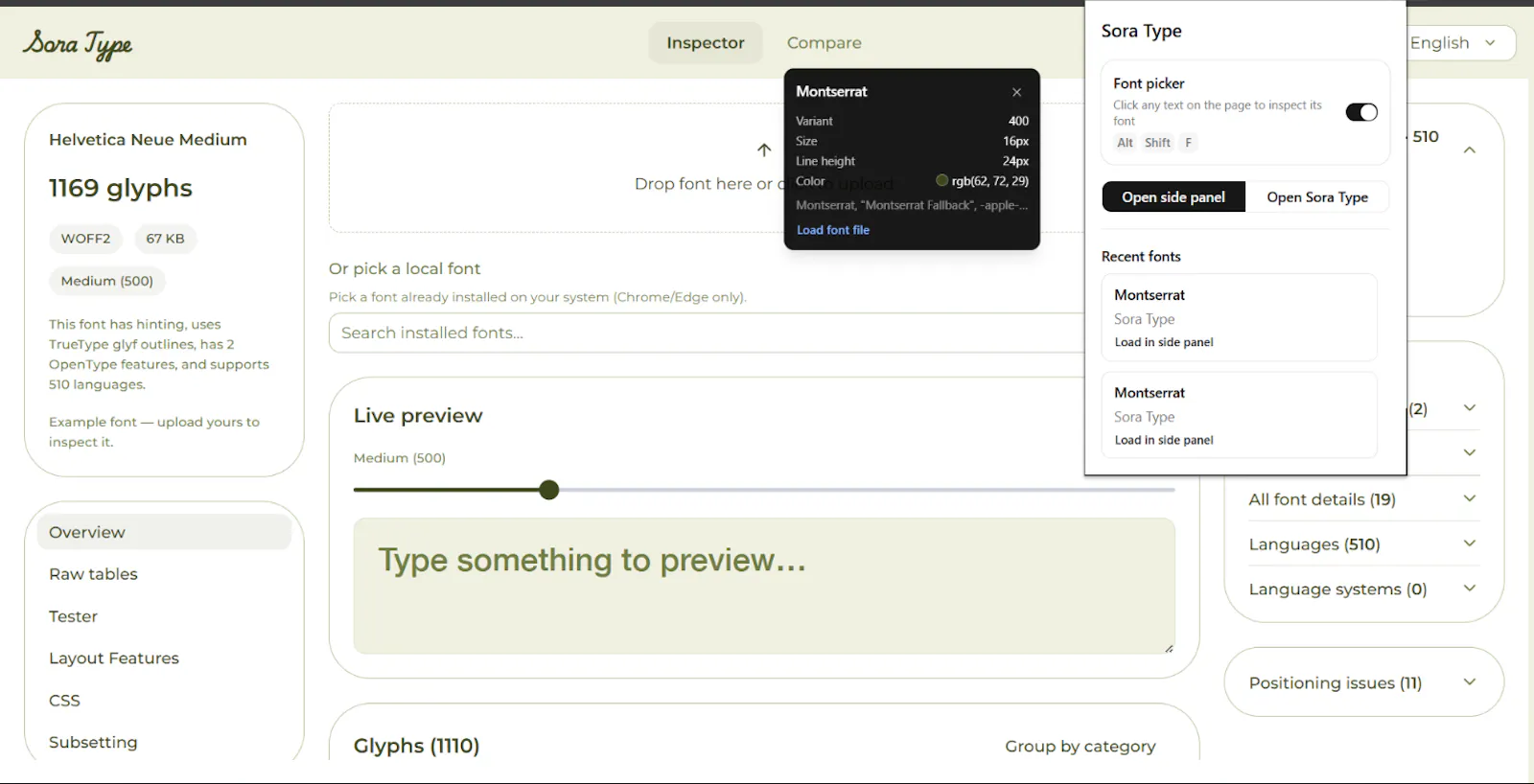Open the English language dropdown
Screen dimensions: 1534x784
[1460, 42]
